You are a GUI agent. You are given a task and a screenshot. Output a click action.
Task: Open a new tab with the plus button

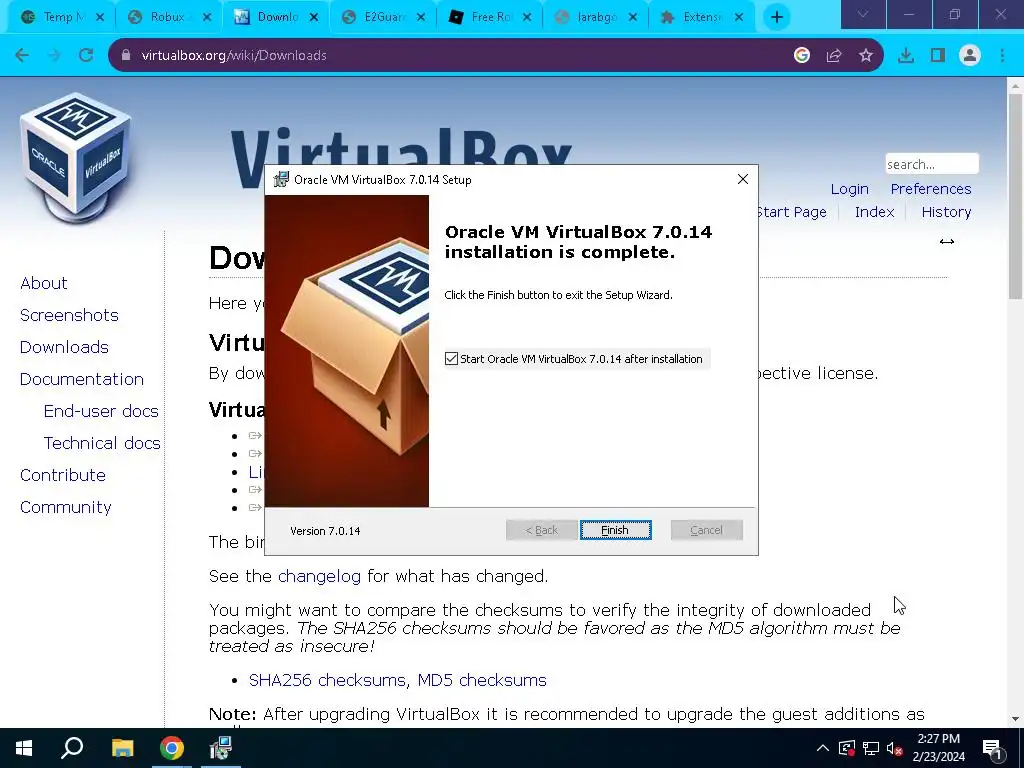776,17
